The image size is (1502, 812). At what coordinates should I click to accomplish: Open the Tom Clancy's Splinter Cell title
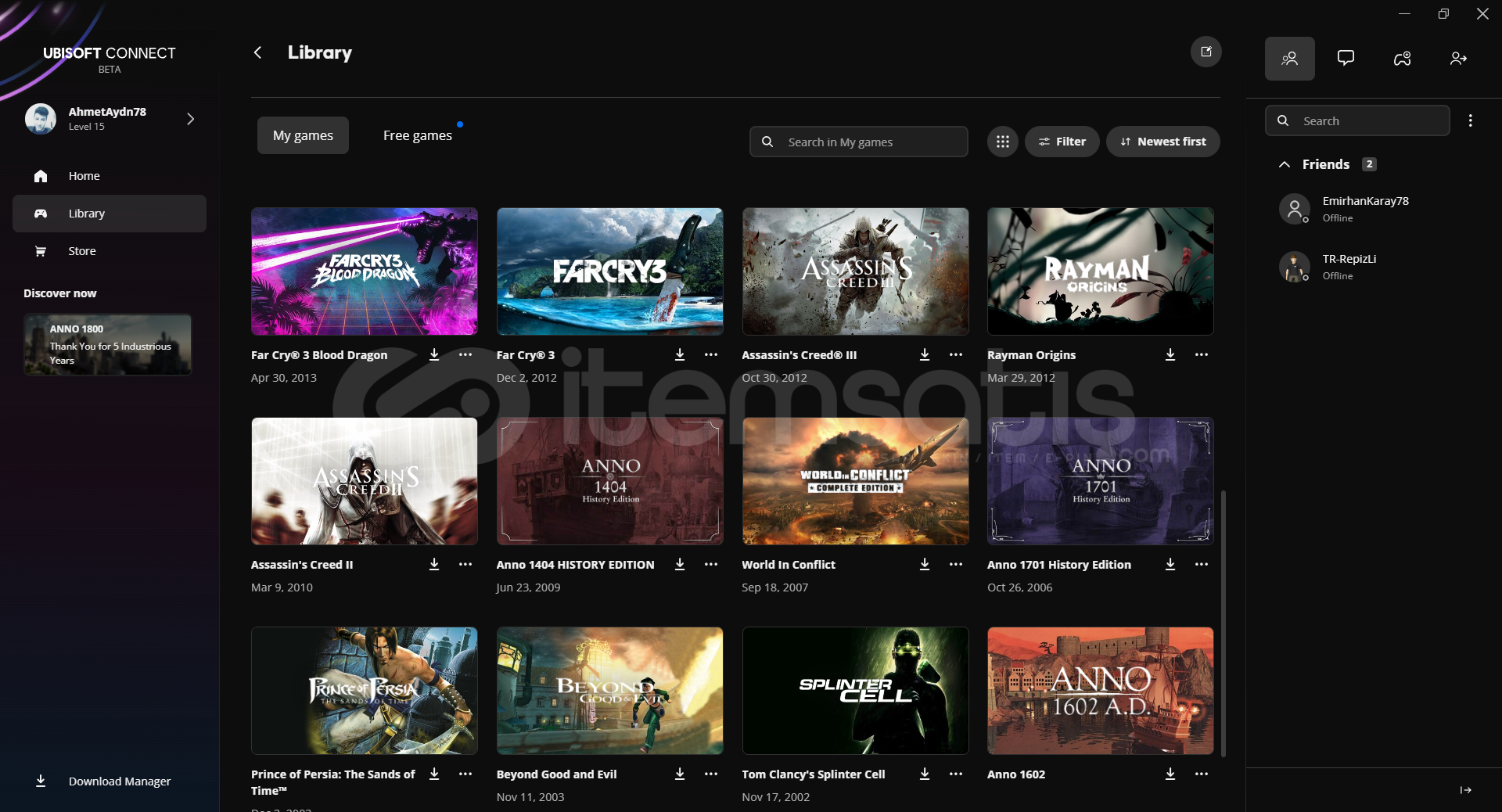813,774
